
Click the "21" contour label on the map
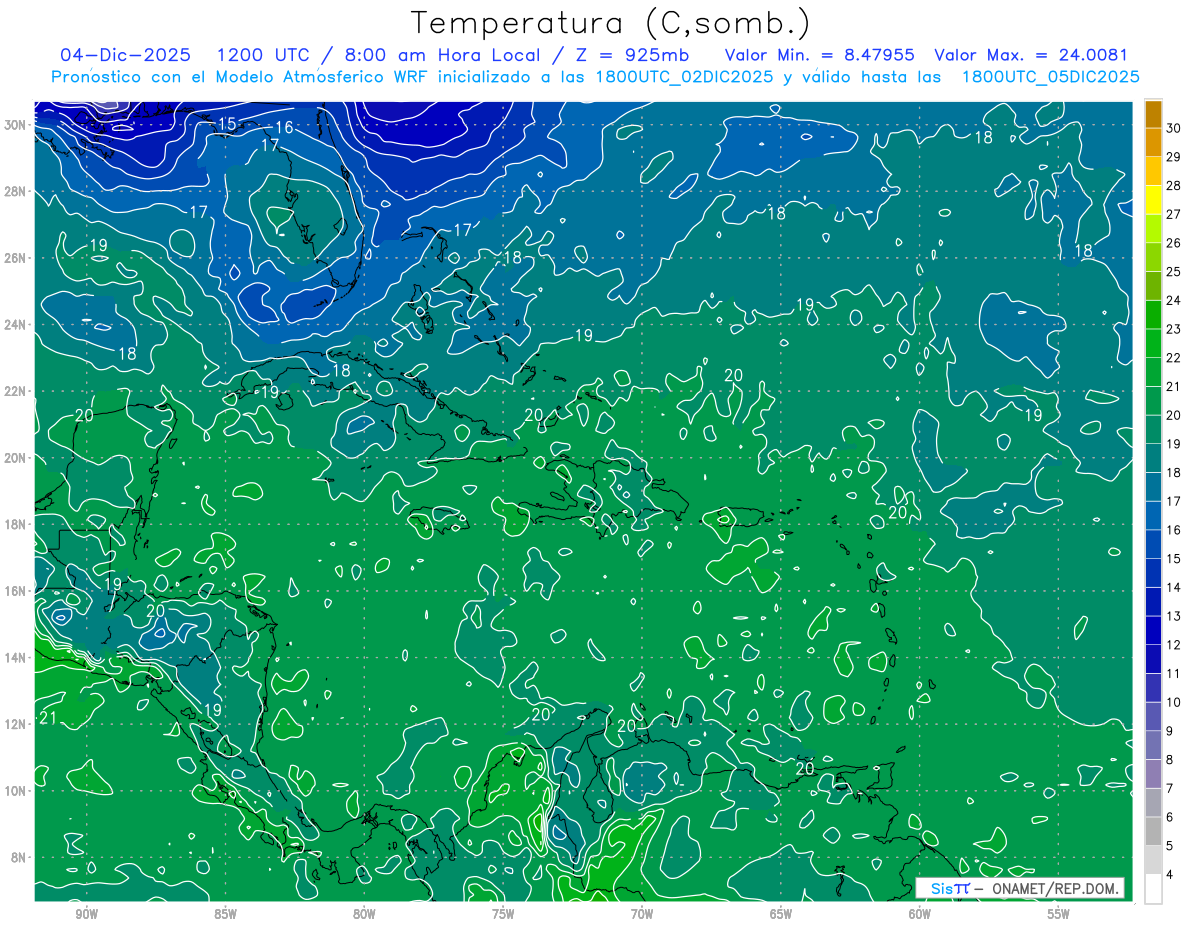[x=48, y=718]
